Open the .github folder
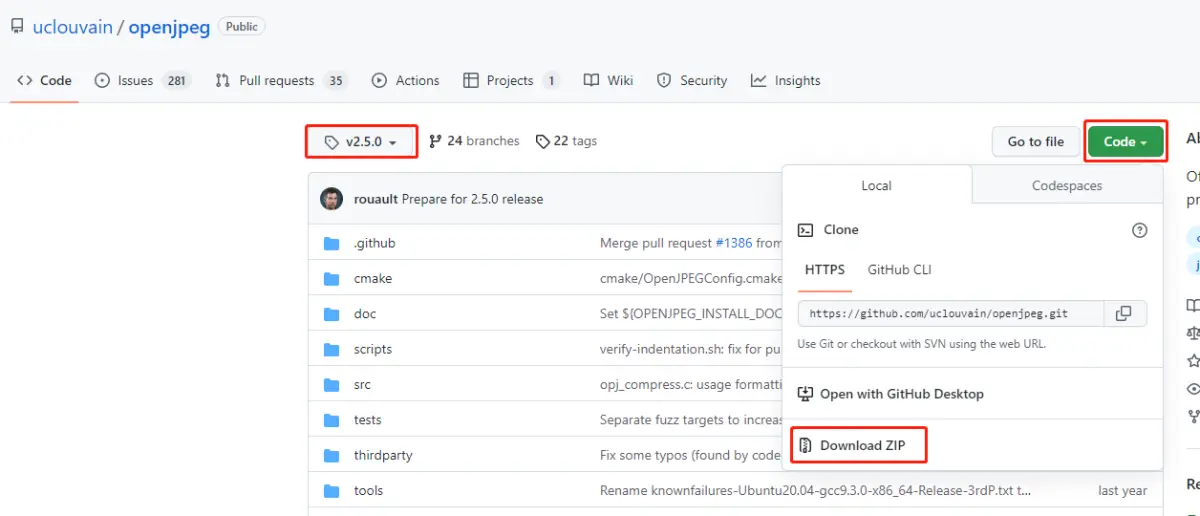 [x=374, y=243]
